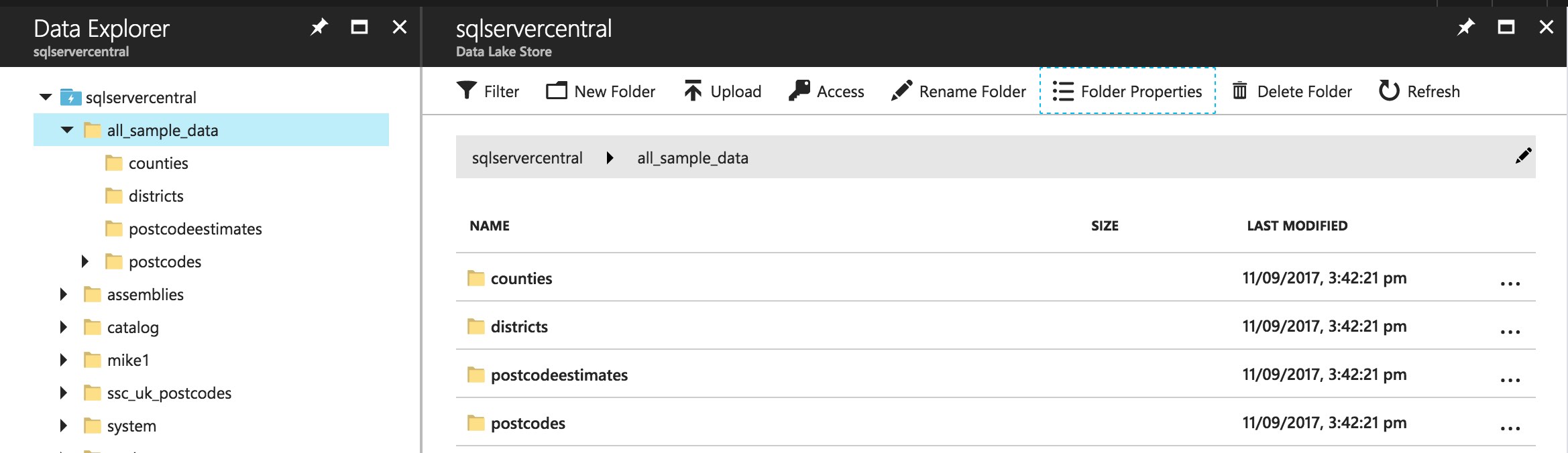This screenshot has width=1568, height=453.
Task: Click Delete Folder trash icon
Action: click(x=1240, y=90)
